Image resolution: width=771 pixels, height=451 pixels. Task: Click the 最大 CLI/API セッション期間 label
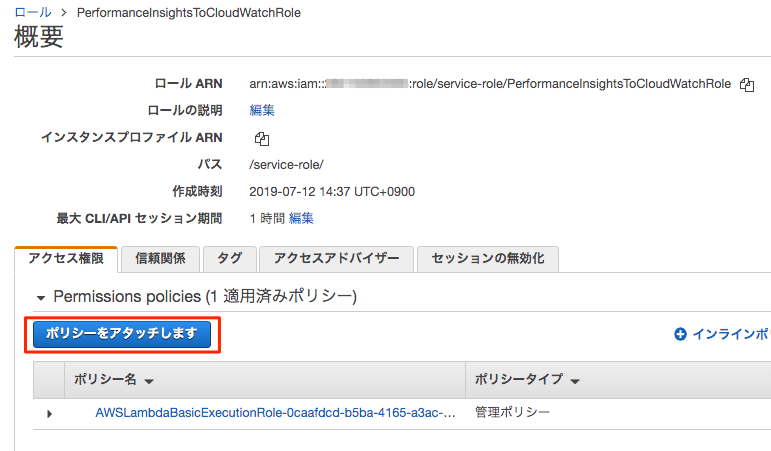click(140, 218)
